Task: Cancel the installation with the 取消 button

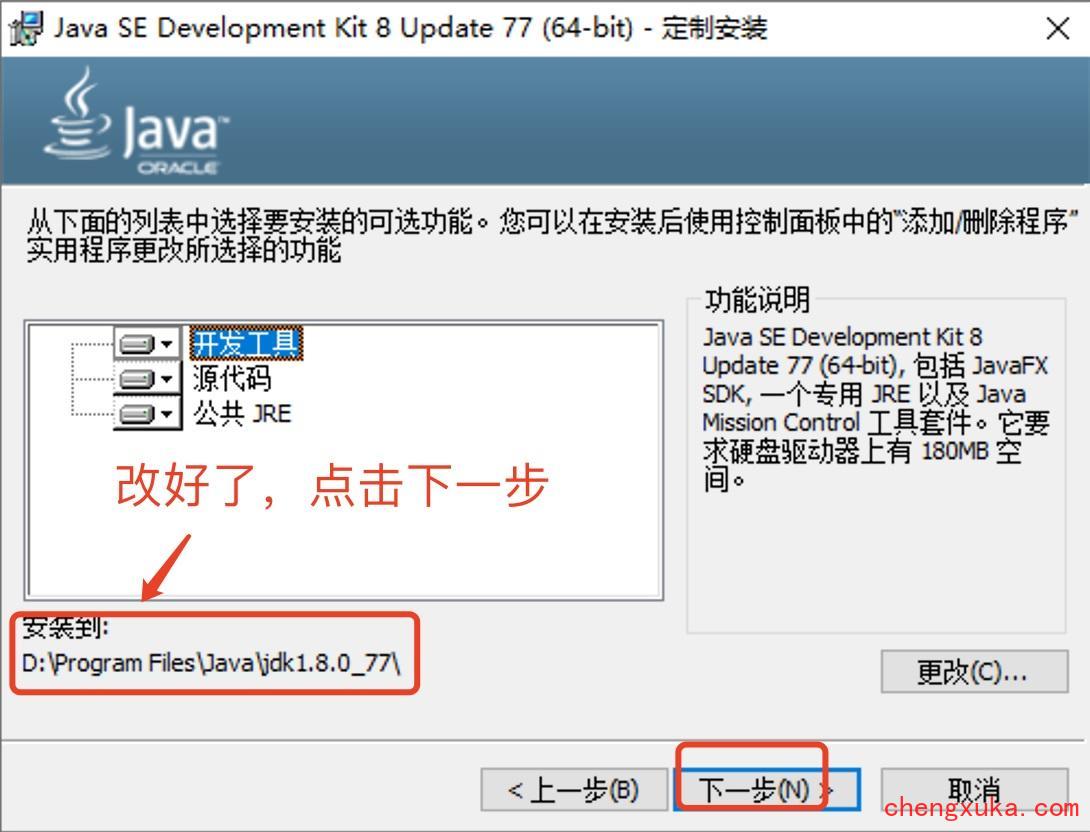Action: point(974,790)
